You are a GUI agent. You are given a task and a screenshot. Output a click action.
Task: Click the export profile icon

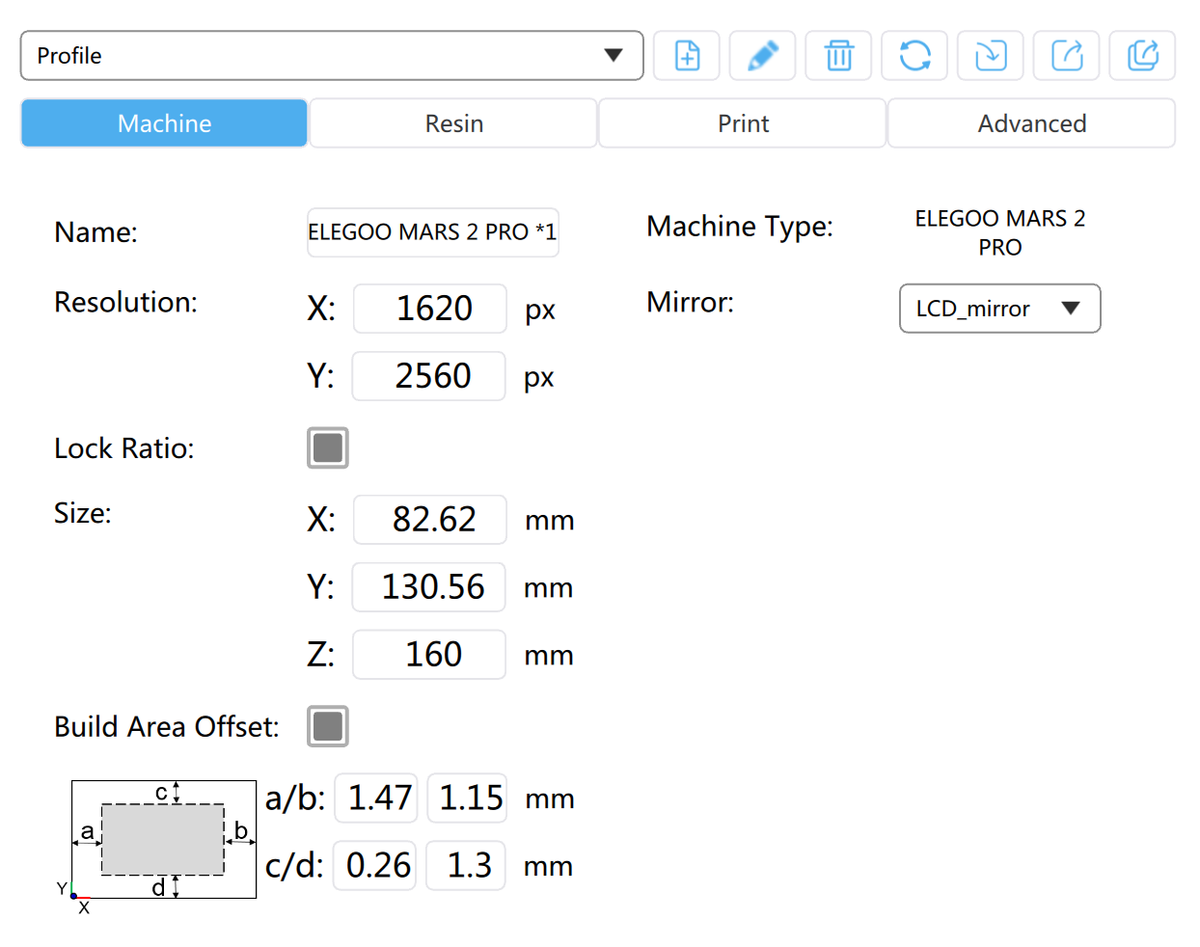coord(1067,56)
